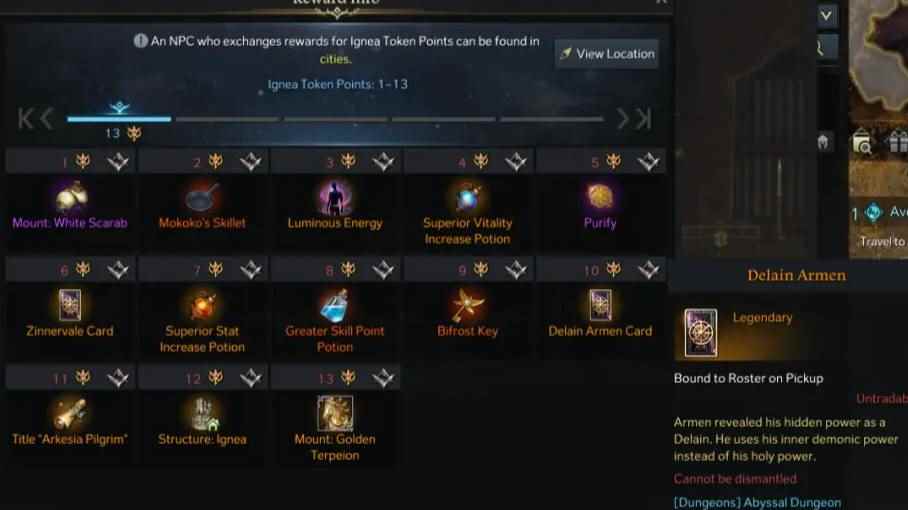Toggle the claim check mark for reward 7
The width and height of the screenshot is (908, 510).
point(251,270)
